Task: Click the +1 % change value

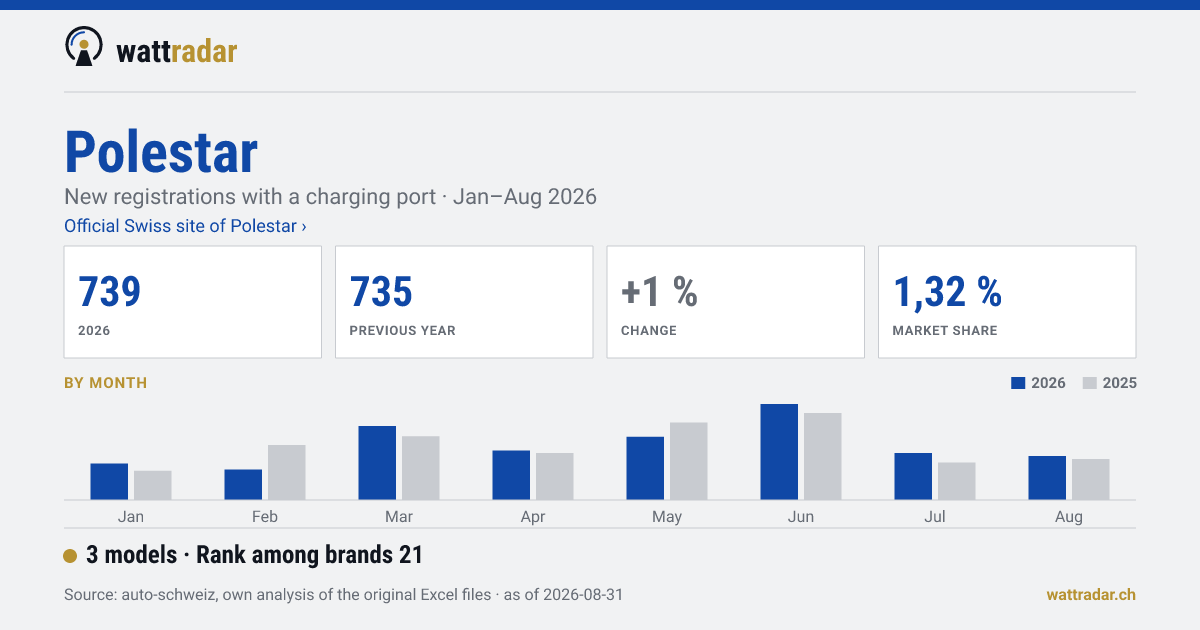Action: tap(659, 291)
